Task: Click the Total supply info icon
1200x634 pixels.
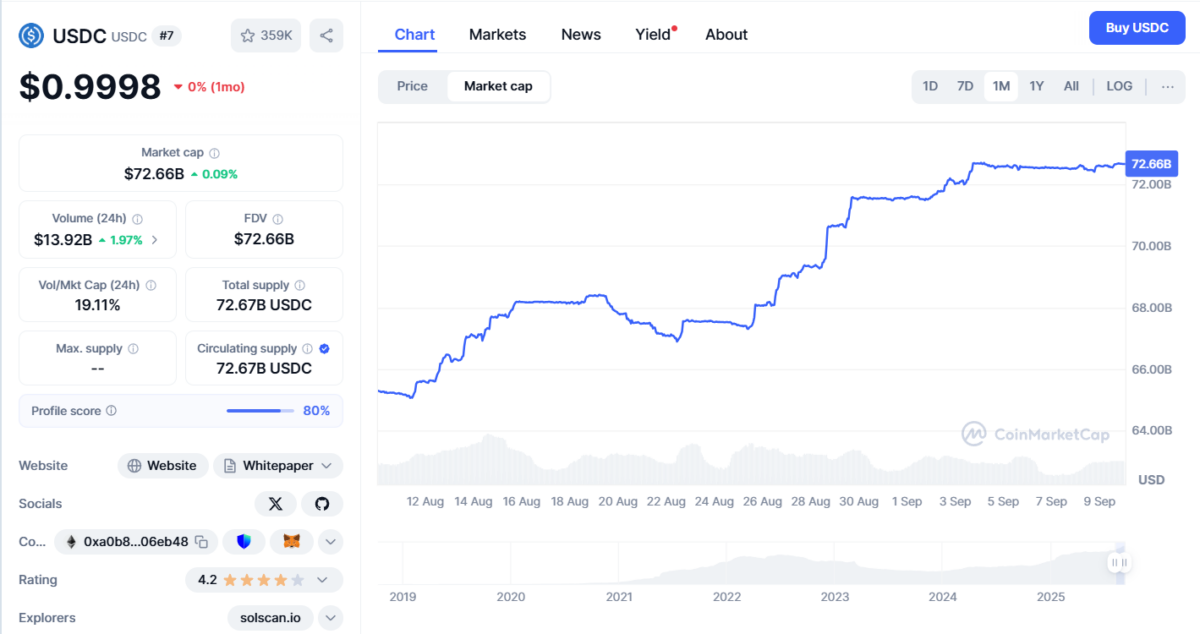Action: point(300,285)
